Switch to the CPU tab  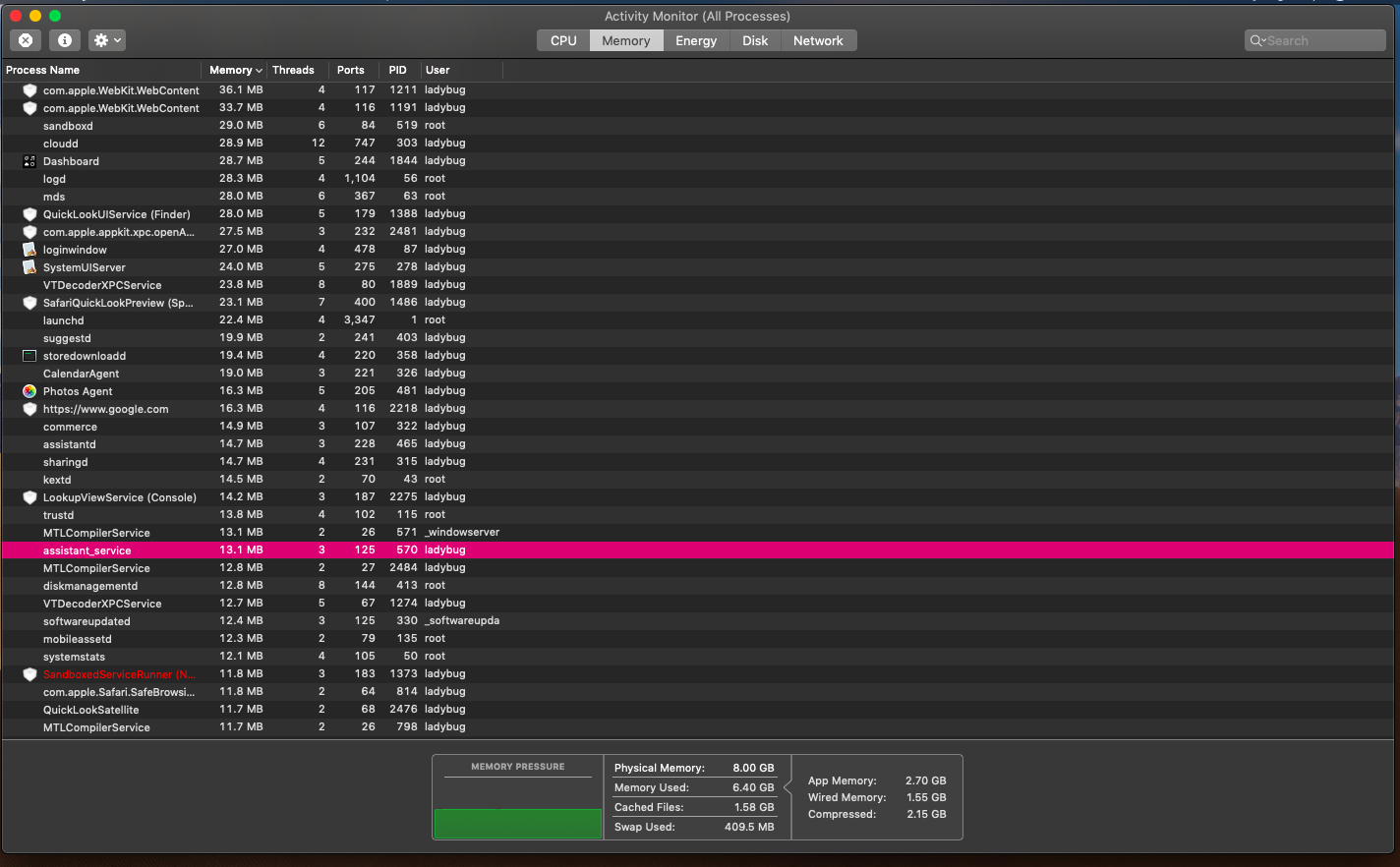pos(563,40)
